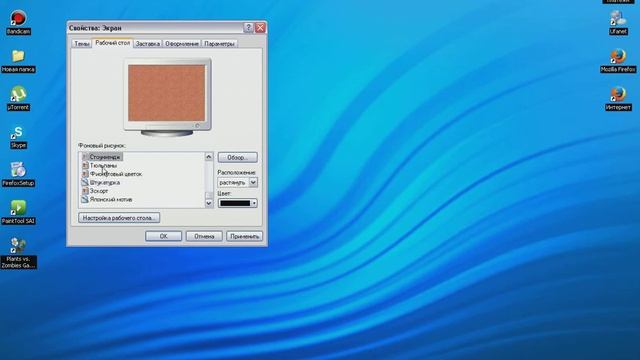This screenshot has width=640, height=360.
Task: Select Эскорт wallpaper in the list
Action: pyautogui.click(x=99, y=191)
